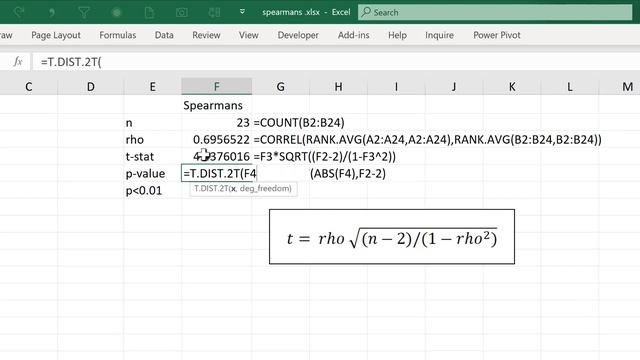Select column J header
640x360 pixels.
tap(454, 87)
